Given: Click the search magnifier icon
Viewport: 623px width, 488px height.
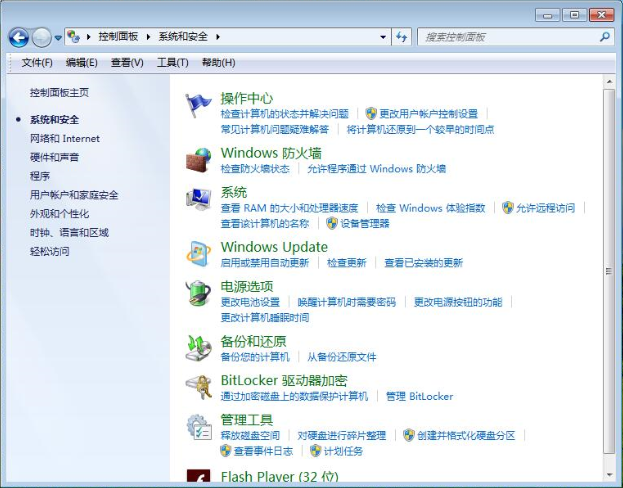Looking at the screenshot, I should tap(604, 37).
